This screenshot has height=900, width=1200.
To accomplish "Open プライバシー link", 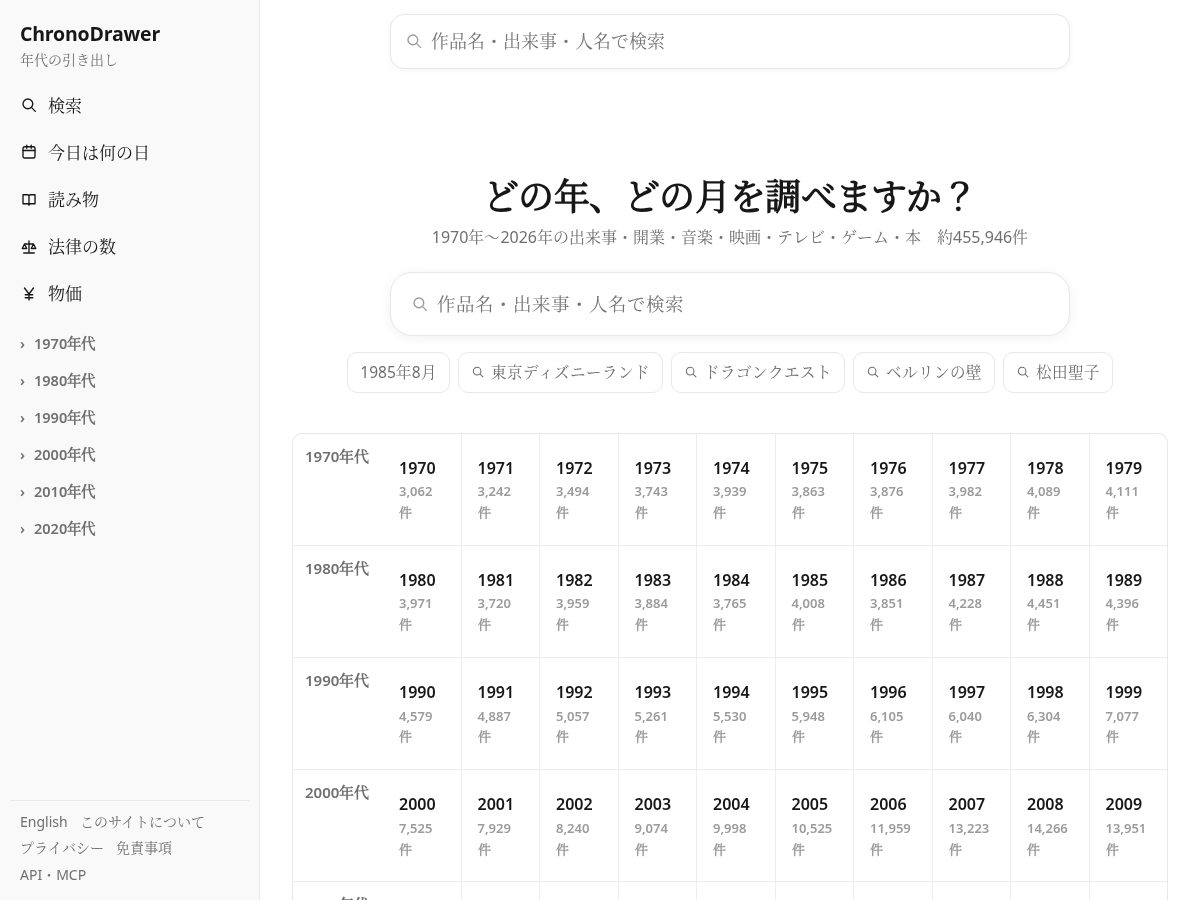I will (62, 848).
